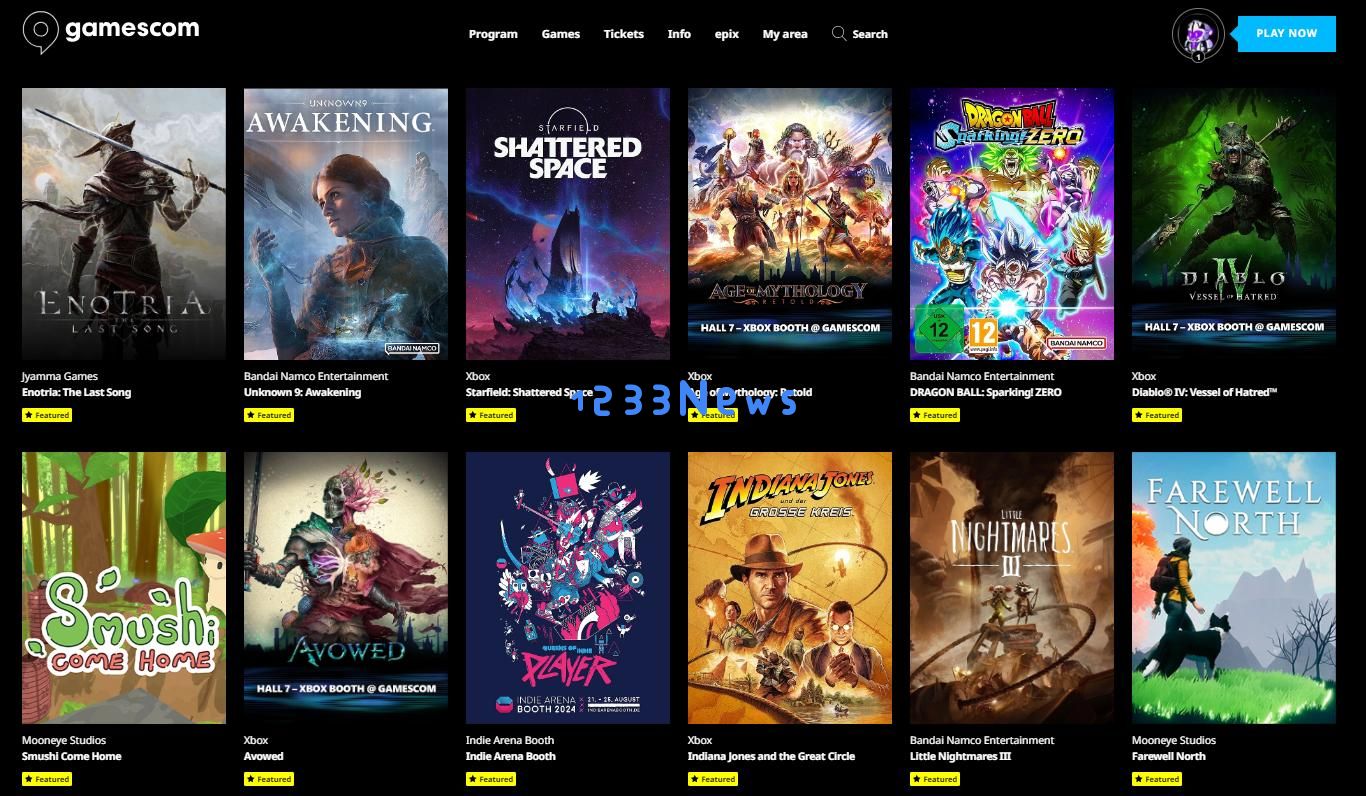Click the PLAY NOW button
1366x796 pixels.
click(1286, 33)
